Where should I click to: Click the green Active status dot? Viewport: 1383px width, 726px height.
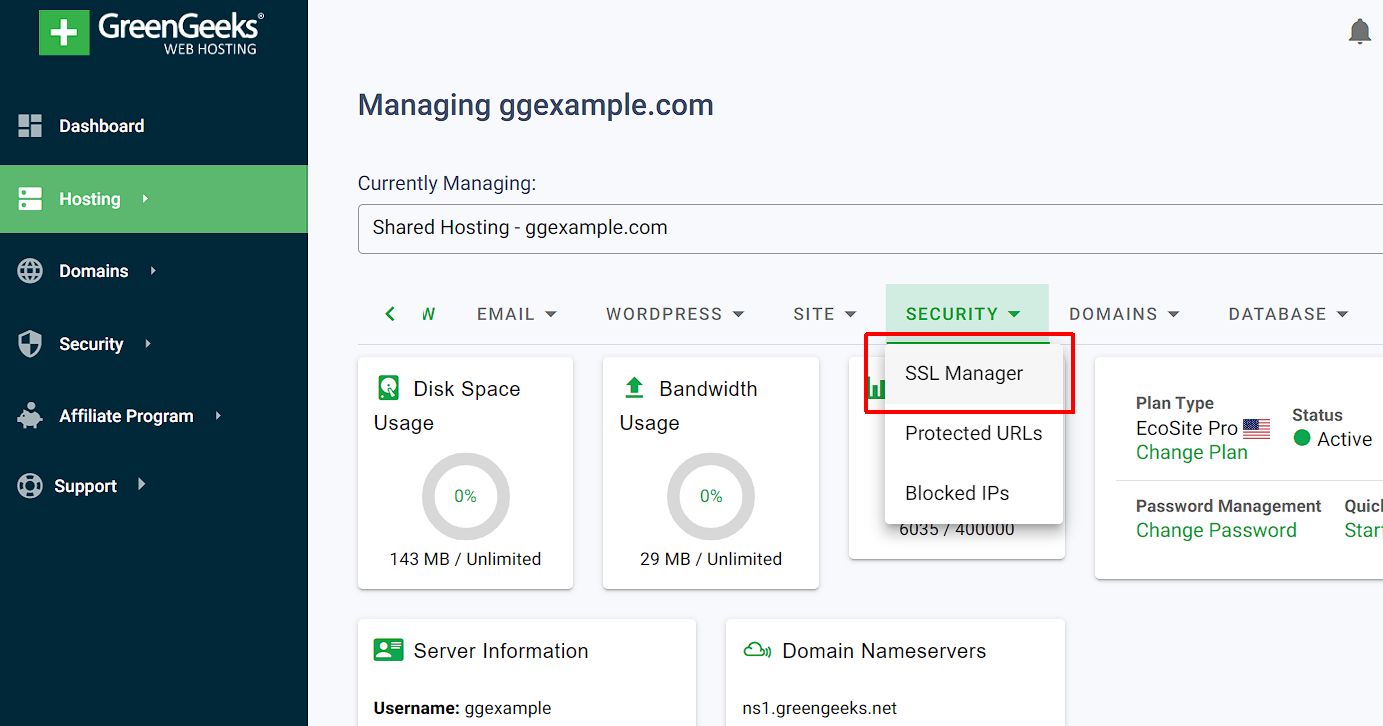(x=1302, y=437)
